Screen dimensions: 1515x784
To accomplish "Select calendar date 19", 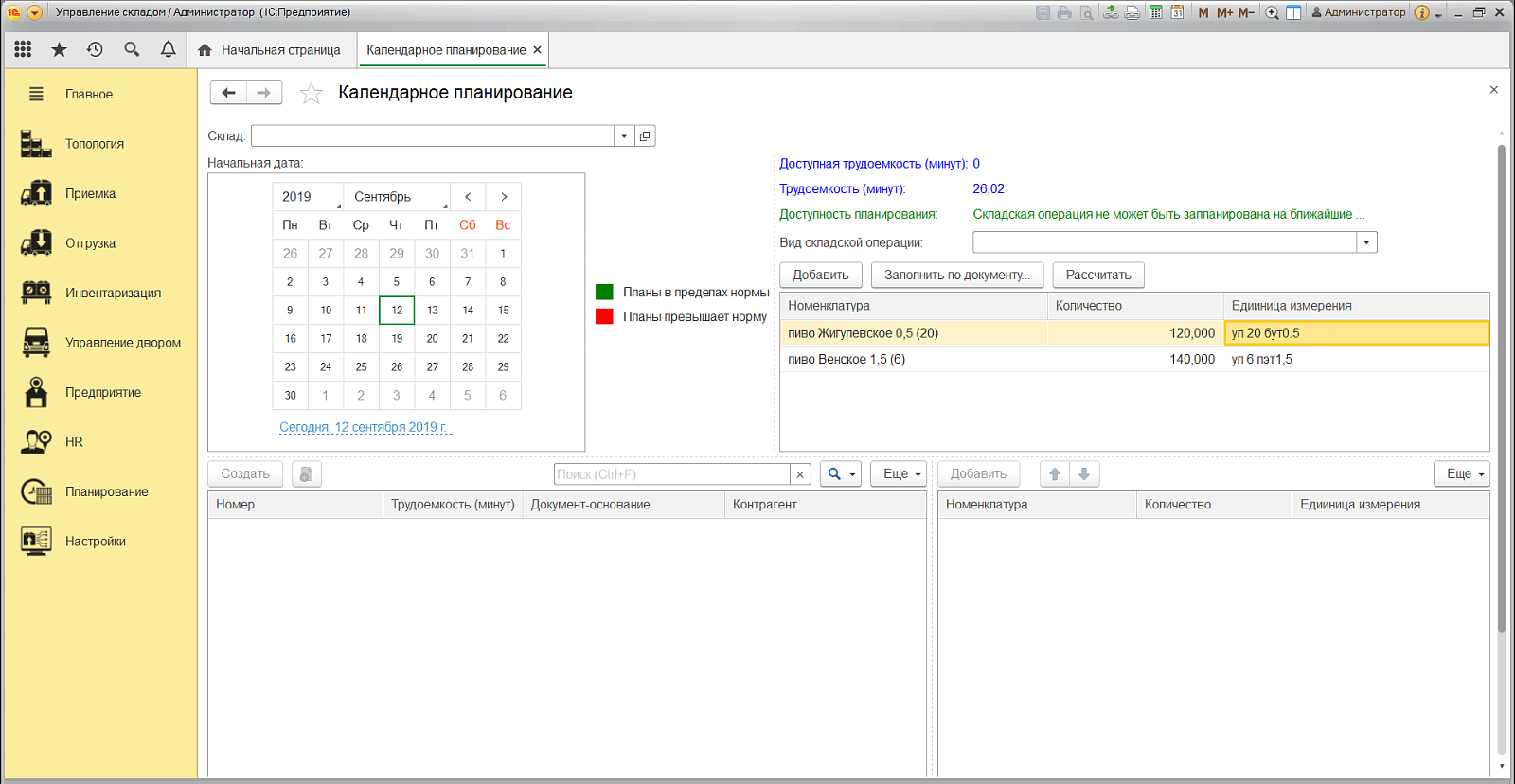I will click(397, 338).
